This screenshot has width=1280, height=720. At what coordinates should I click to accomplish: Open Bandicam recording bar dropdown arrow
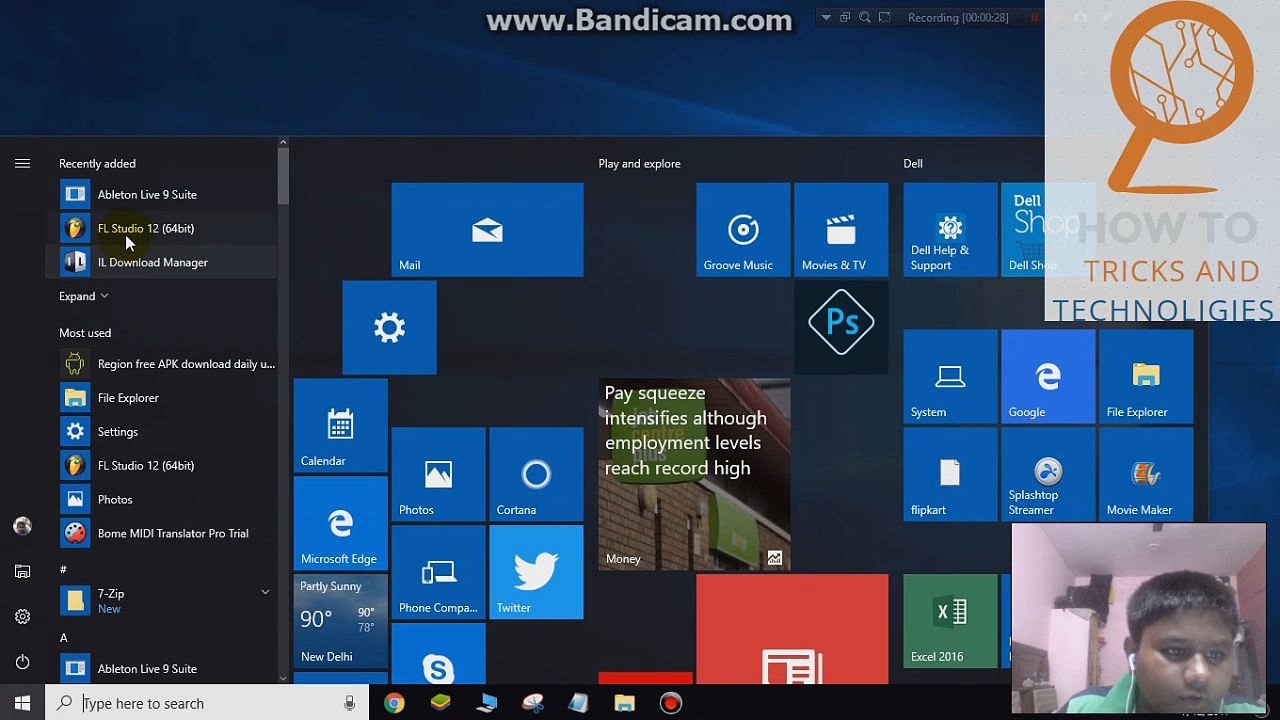pos(825,17)
